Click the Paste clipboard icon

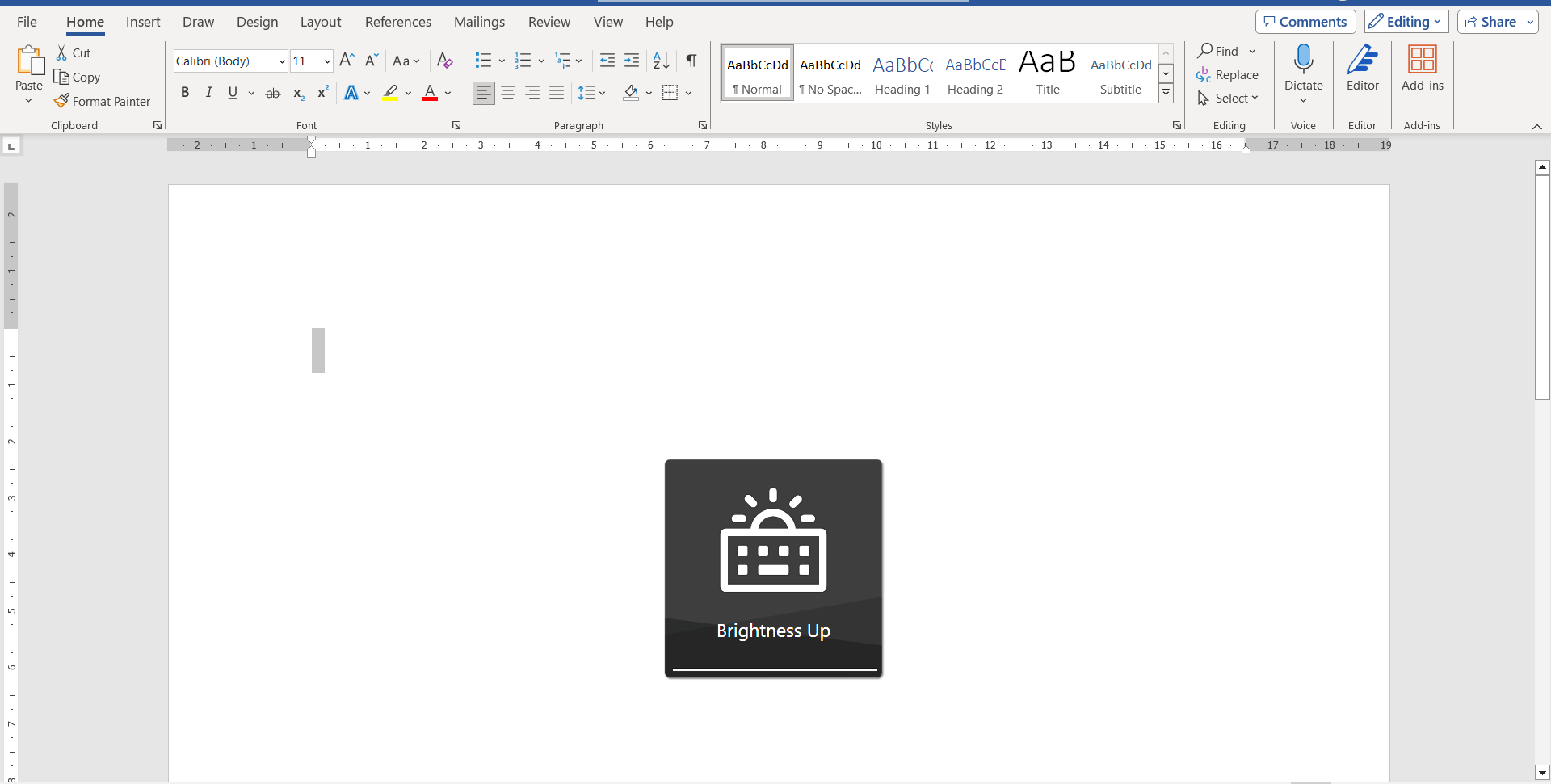(29, 61)
